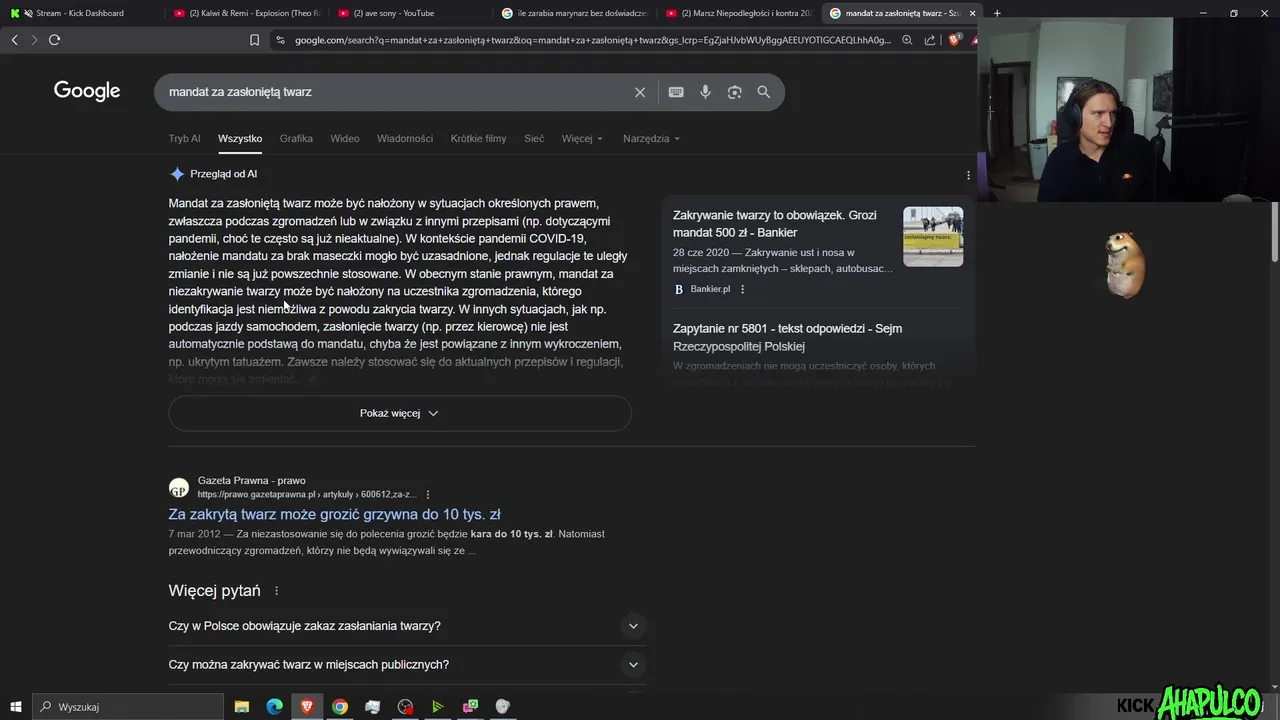Screen dimensions: 1280x720
Task: Bookmark this page with the bookmark icon
Action: pyautogui.click(x=254, y=40)
